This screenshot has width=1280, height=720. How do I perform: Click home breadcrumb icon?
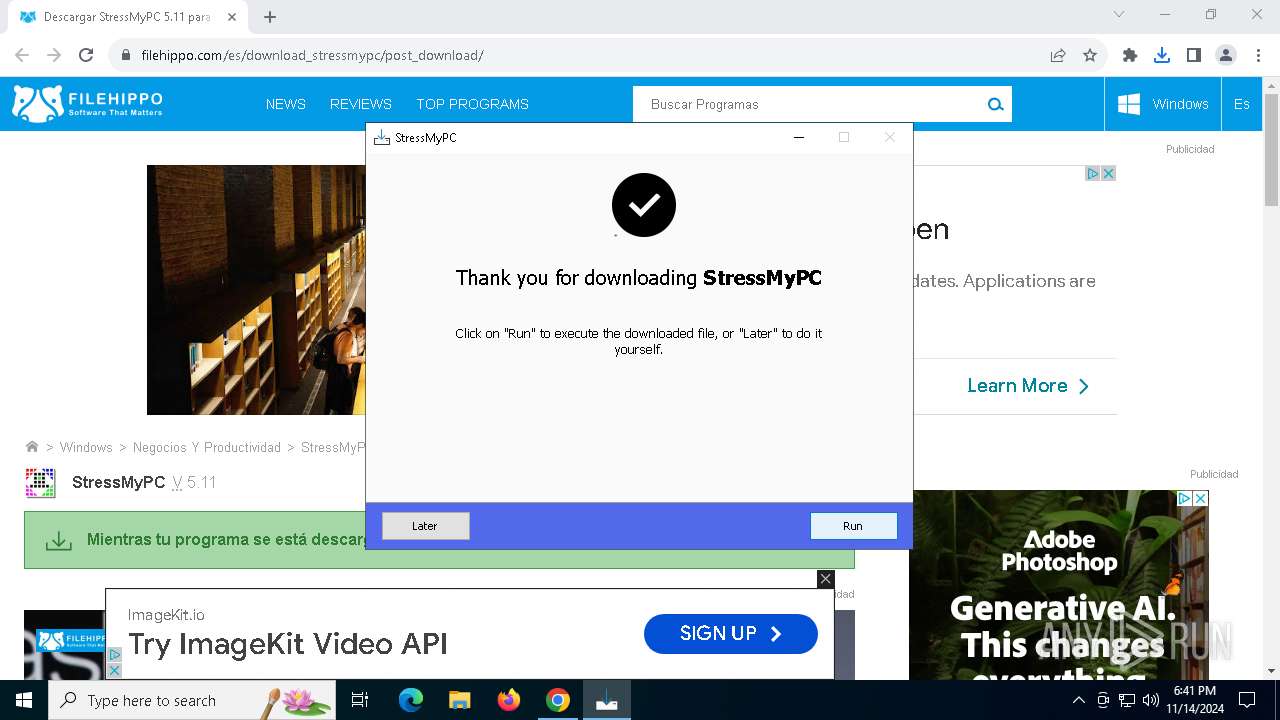[x=32, y=447]
